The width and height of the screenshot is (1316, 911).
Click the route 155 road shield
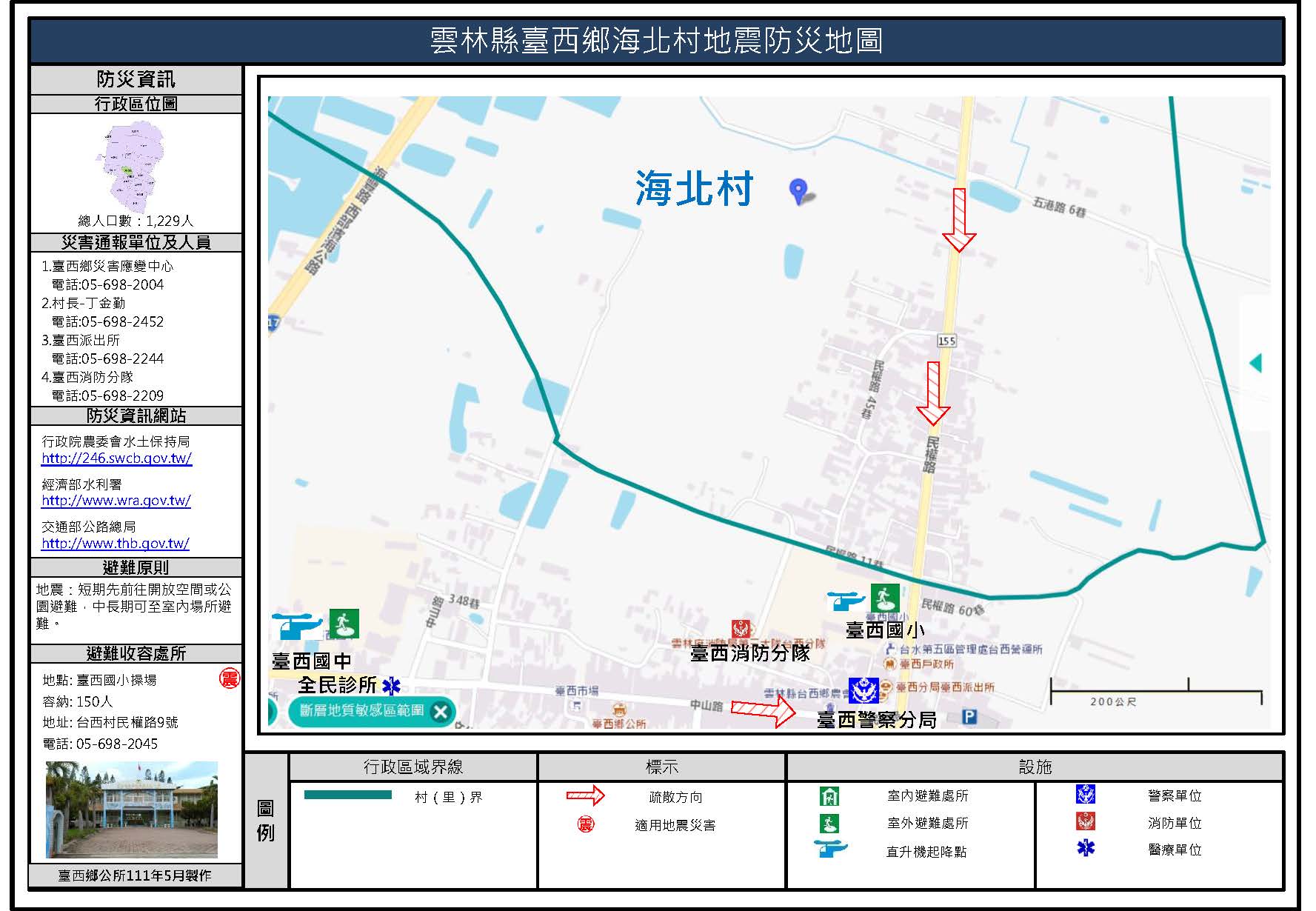(x=946, y=341)
